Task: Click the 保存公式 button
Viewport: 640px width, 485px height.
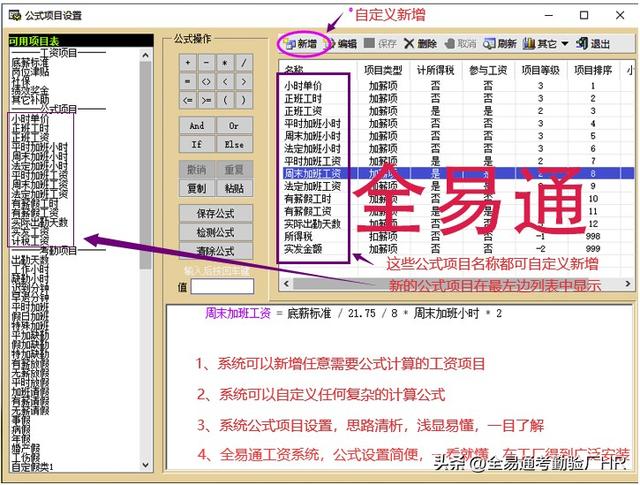Action: click(x=216, y=214)
